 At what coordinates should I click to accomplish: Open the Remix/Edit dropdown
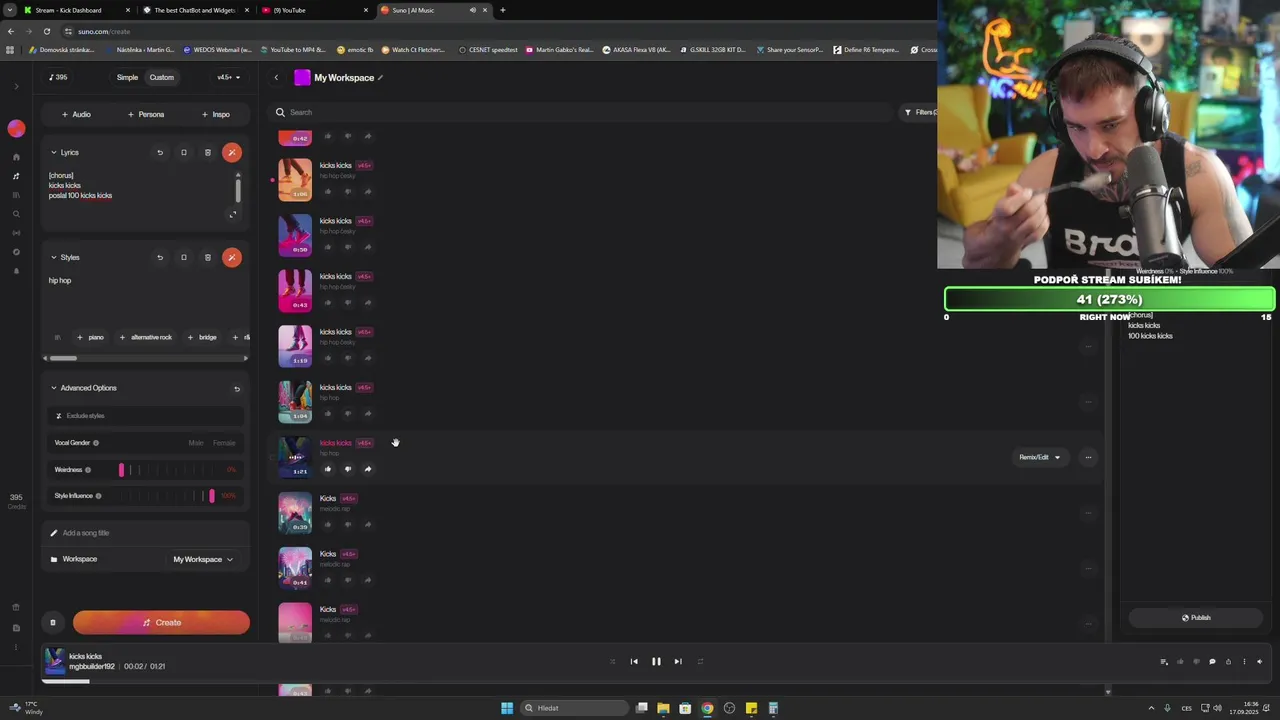point(1040,458)
